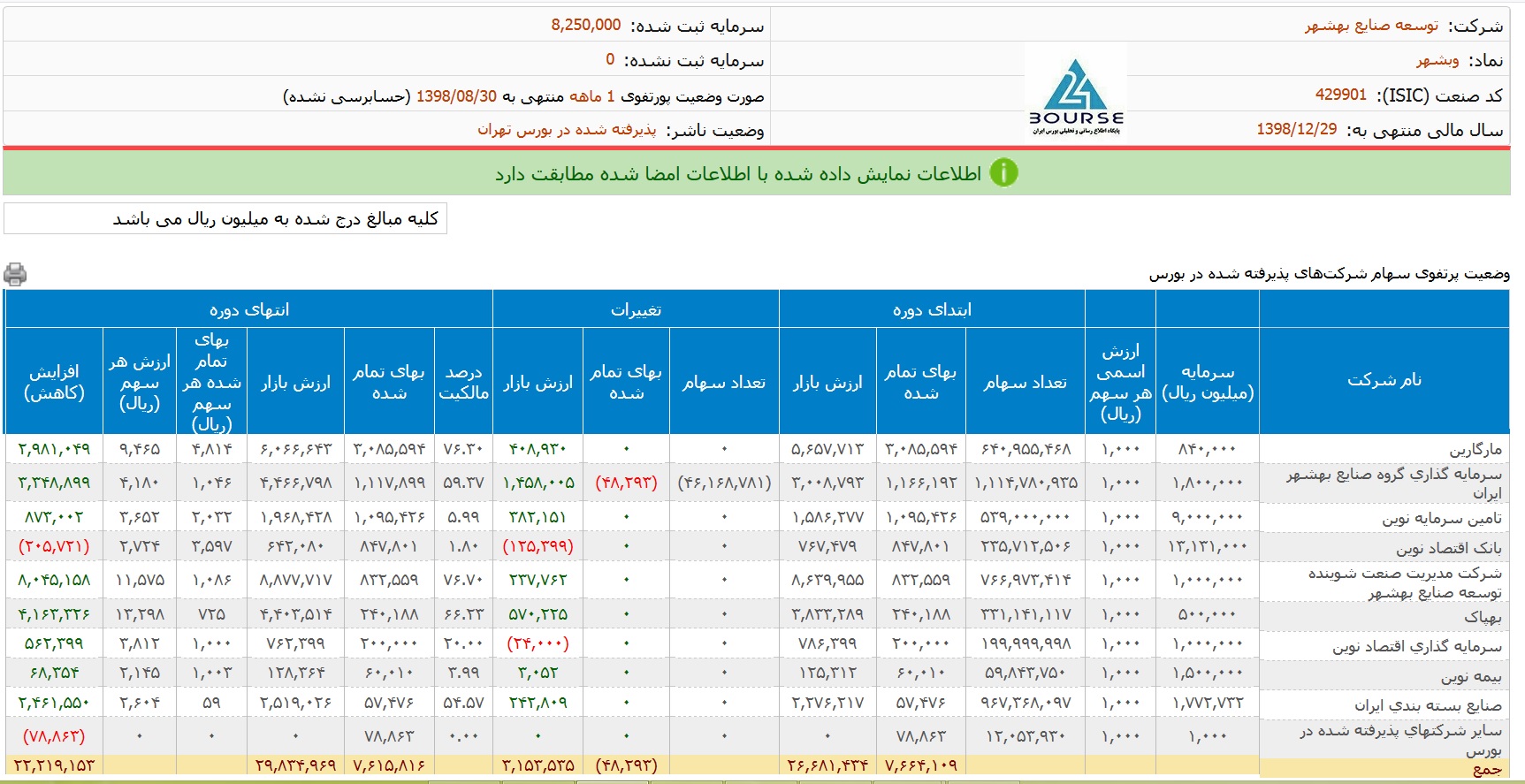Click Margarine's share count ۶۴۰,۹۵۵,۴۶۸
Image resolution: width=1525 pixels, height=784 pixels.
click(x=1026, y=449)
